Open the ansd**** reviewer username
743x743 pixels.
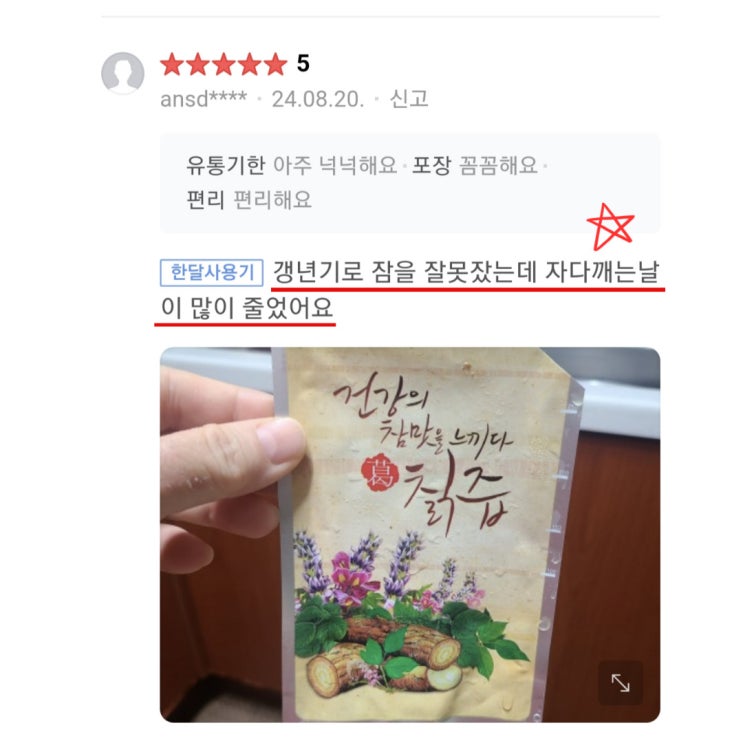[x=204, y=99]
